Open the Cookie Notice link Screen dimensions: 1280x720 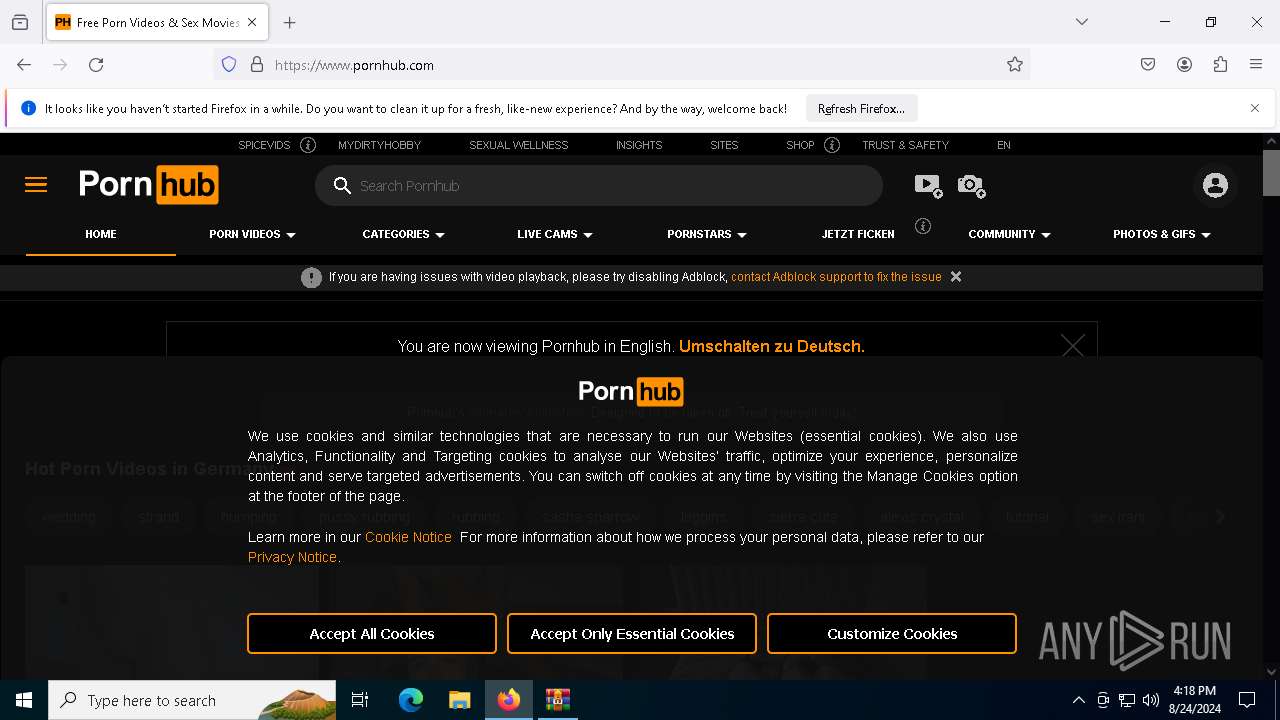click(x=408, y=537)
